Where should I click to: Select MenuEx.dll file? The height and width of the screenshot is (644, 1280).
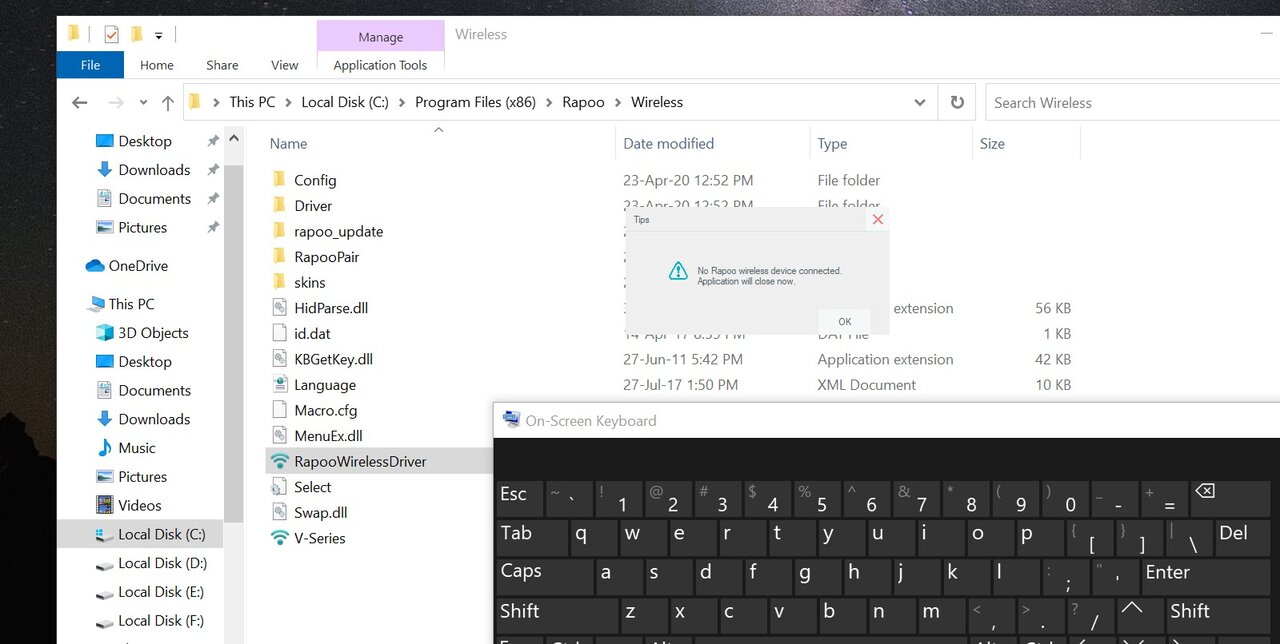click(x=328, y=436)
